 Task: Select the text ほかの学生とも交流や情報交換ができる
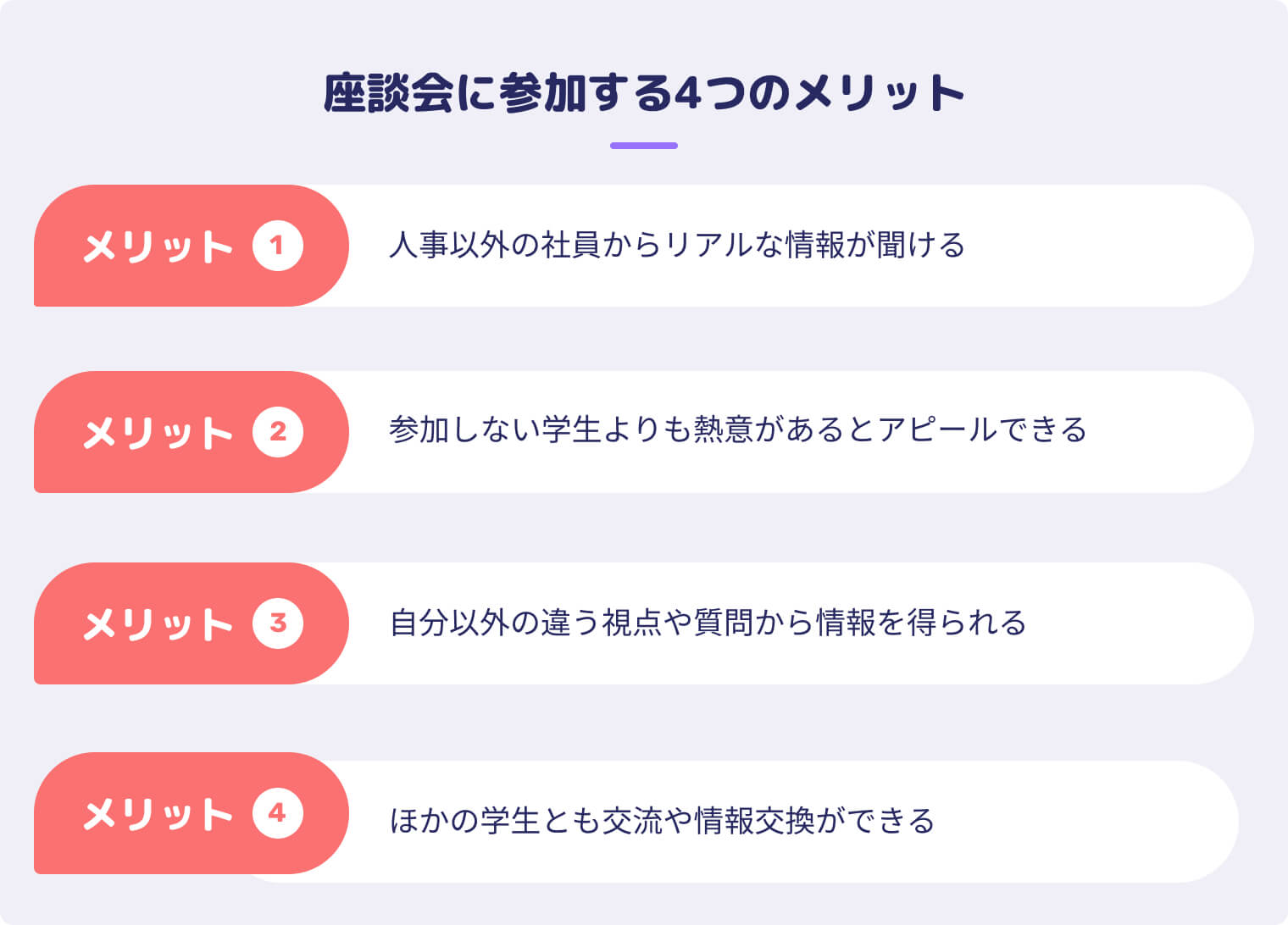662,821
